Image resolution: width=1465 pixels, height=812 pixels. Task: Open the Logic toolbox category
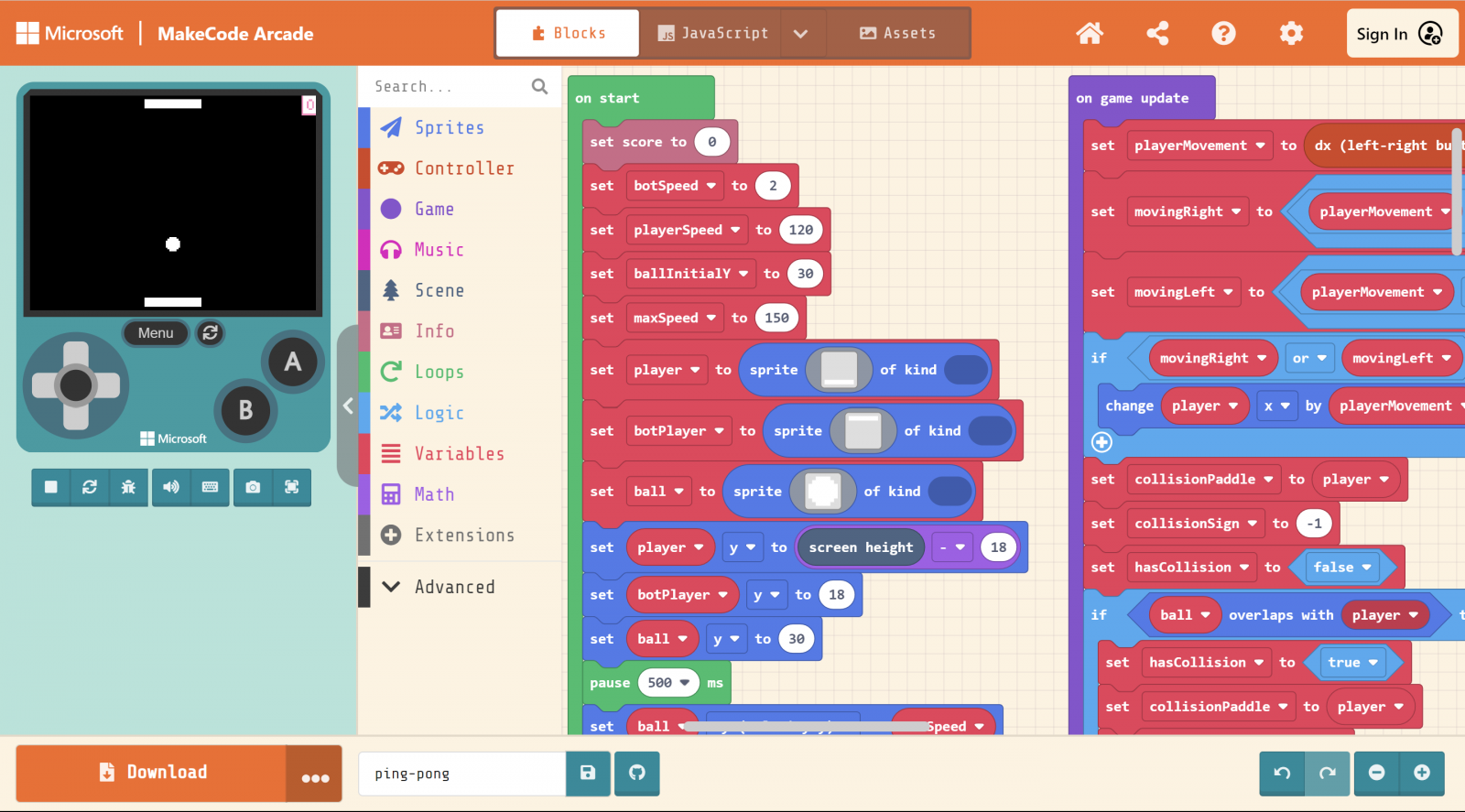click(x=459, y=413)
